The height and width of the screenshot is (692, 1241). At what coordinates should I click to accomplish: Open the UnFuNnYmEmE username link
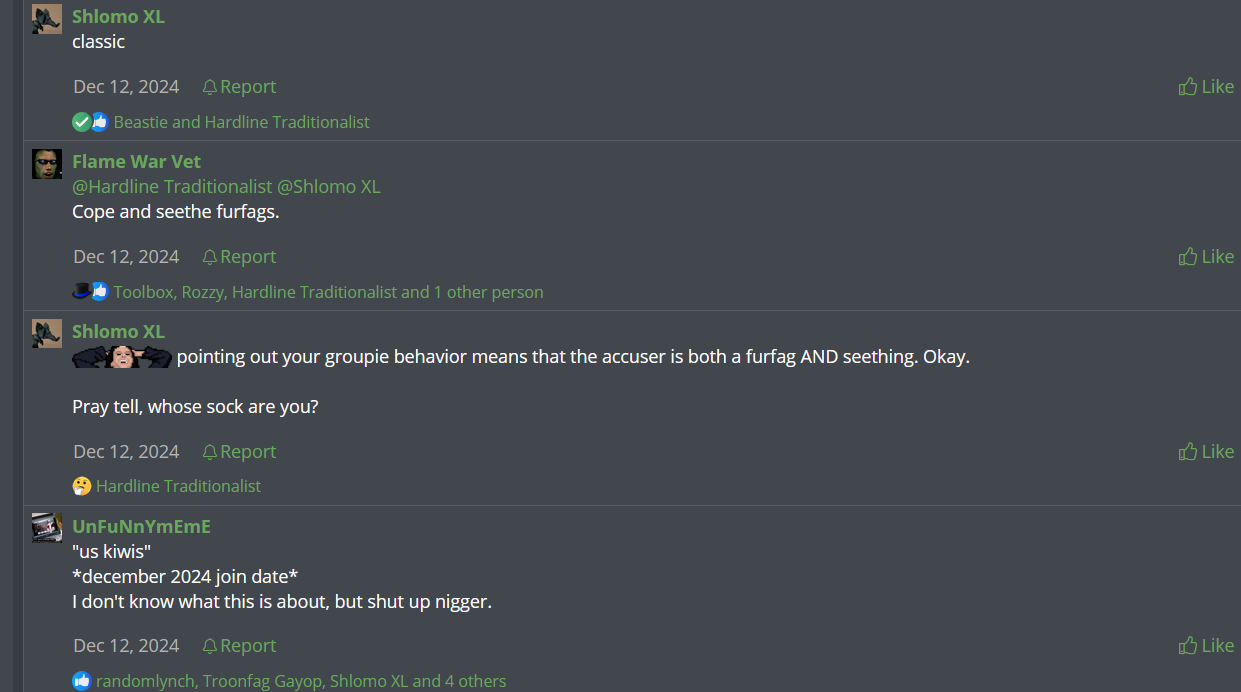click(141, 526)
